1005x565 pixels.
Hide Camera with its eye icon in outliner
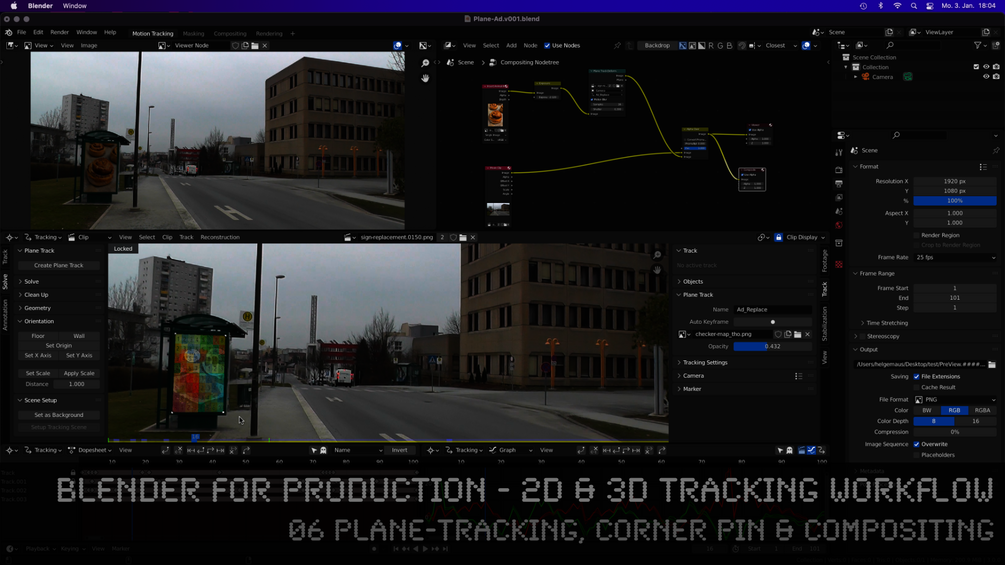986,77
